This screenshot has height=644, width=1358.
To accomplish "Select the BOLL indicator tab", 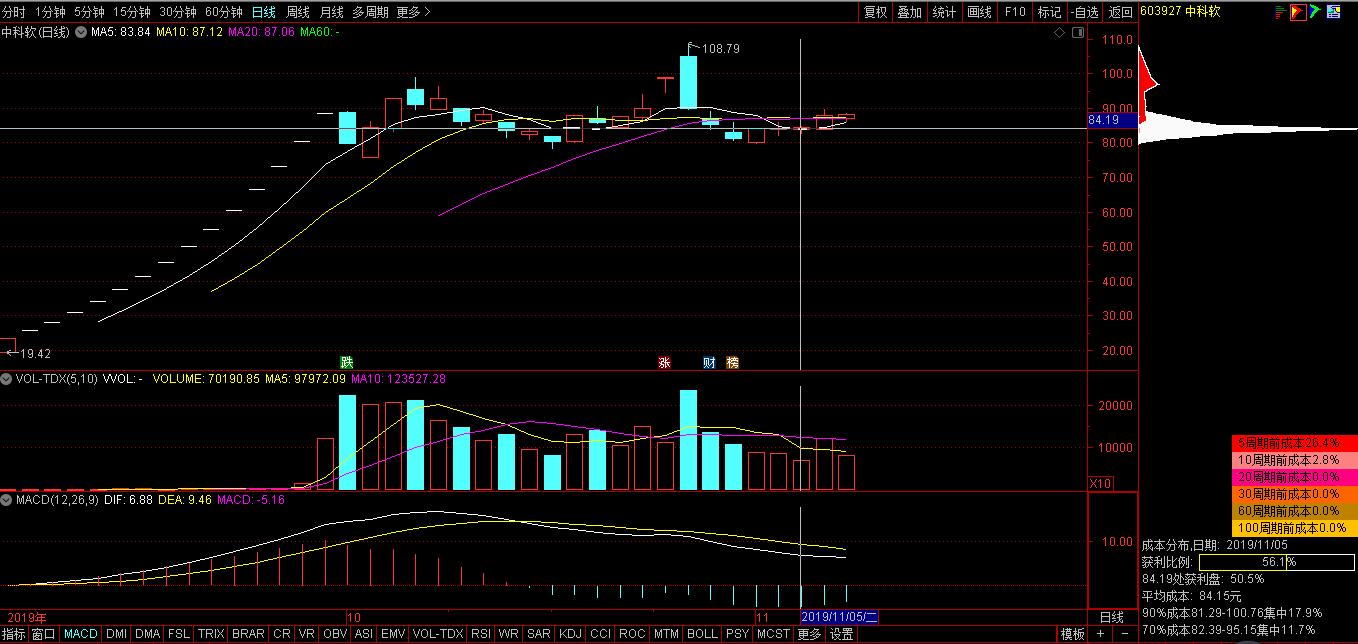I will coord(702,634).
